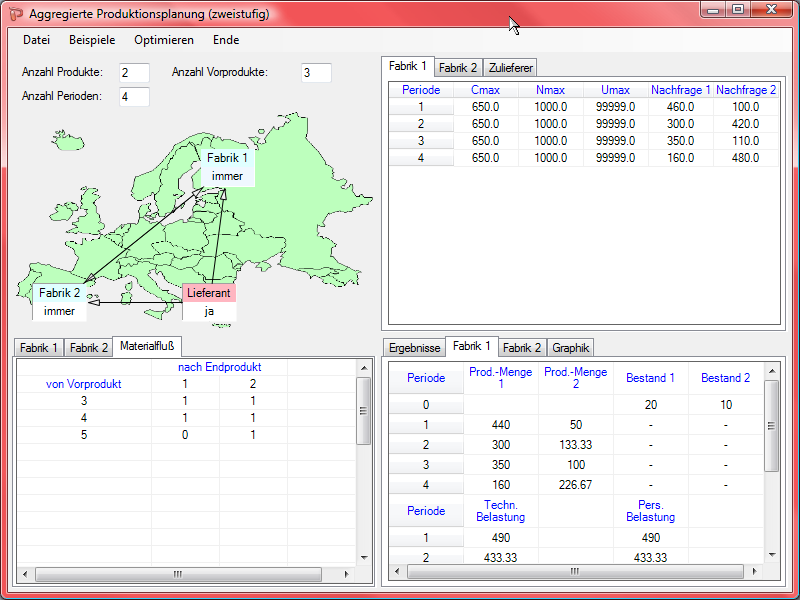800x600 pixels.
Task: Click the application icon in title bar
Action: click(16, 14)
